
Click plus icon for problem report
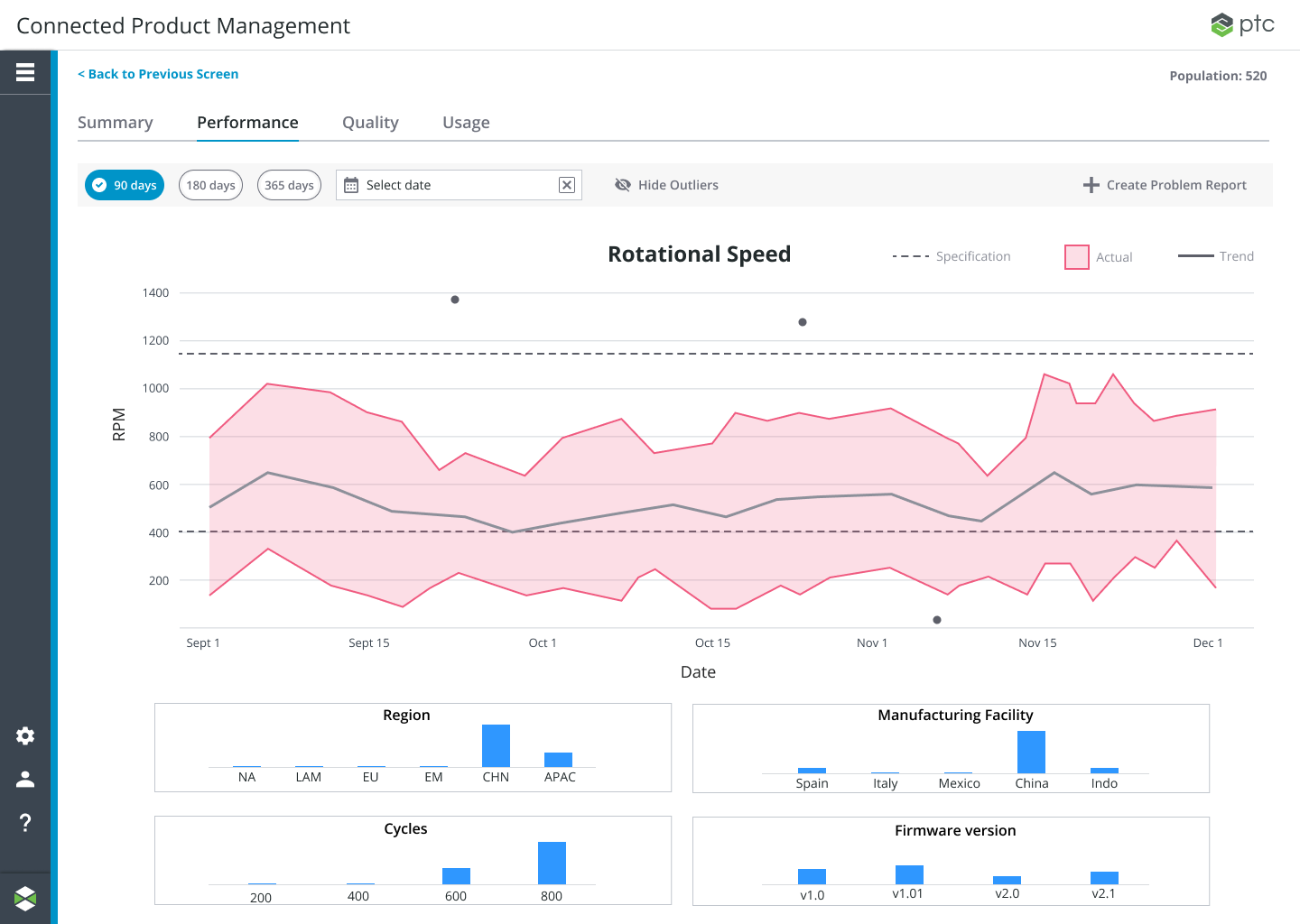(x=1091, y=185)
